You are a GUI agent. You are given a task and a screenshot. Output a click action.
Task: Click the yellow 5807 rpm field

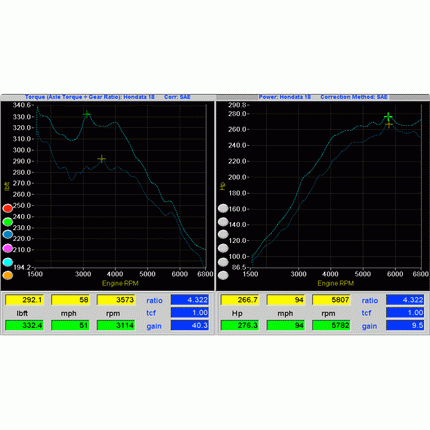coord(331,300)
